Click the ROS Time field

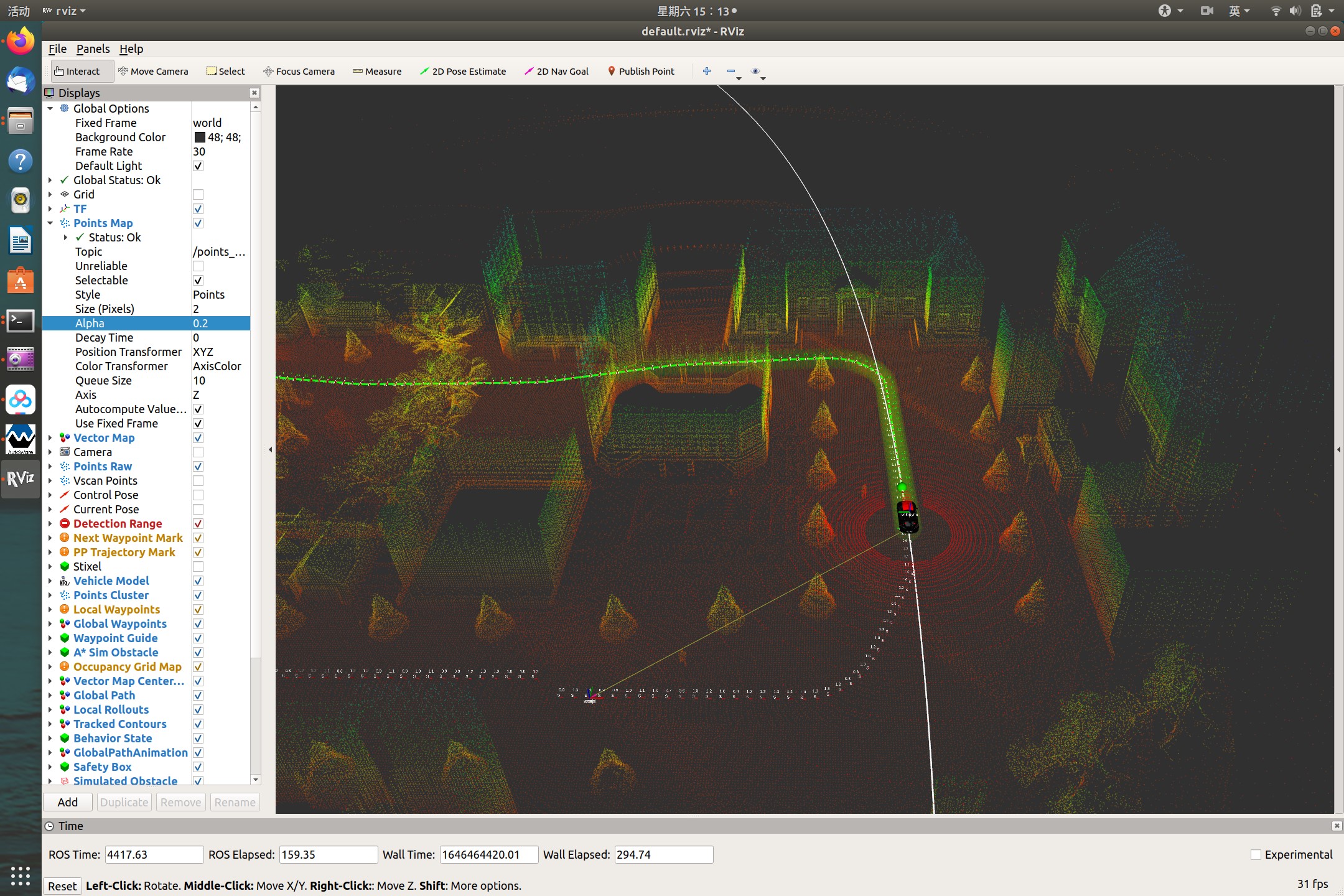[154, 855]
